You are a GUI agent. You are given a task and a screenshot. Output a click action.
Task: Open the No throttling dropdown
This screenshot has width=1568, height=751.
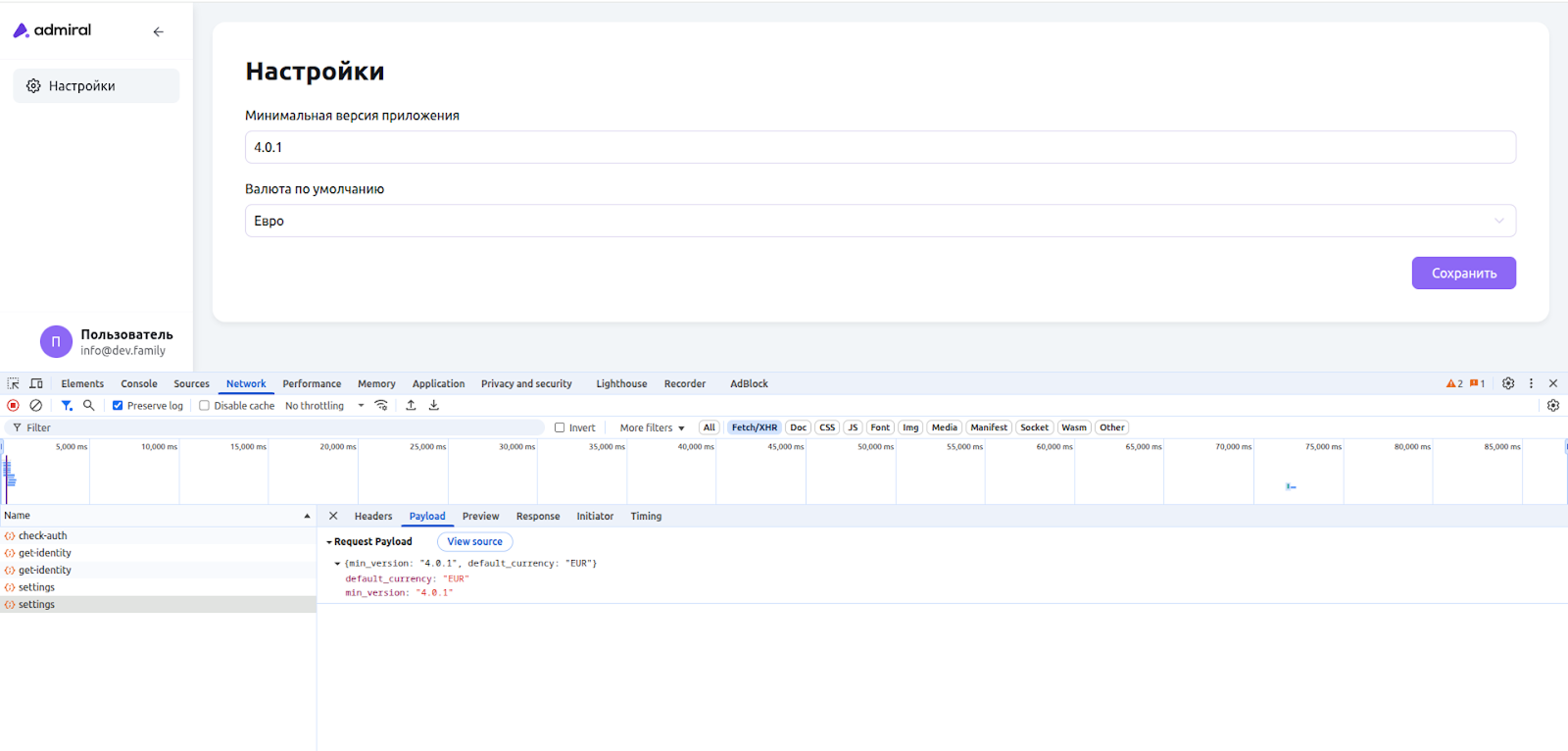[323, 406]
